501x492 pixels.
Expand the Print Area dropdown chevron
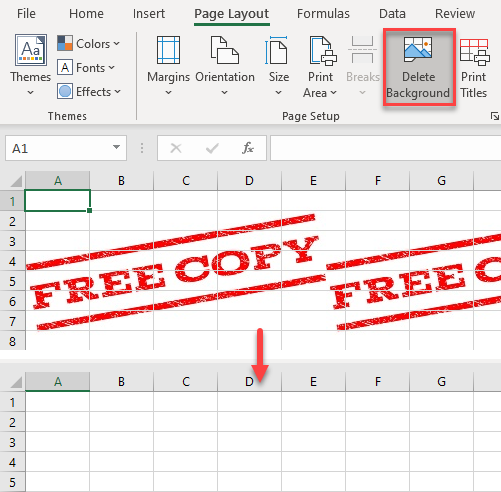pyautogui.click(x=334, y=92)
